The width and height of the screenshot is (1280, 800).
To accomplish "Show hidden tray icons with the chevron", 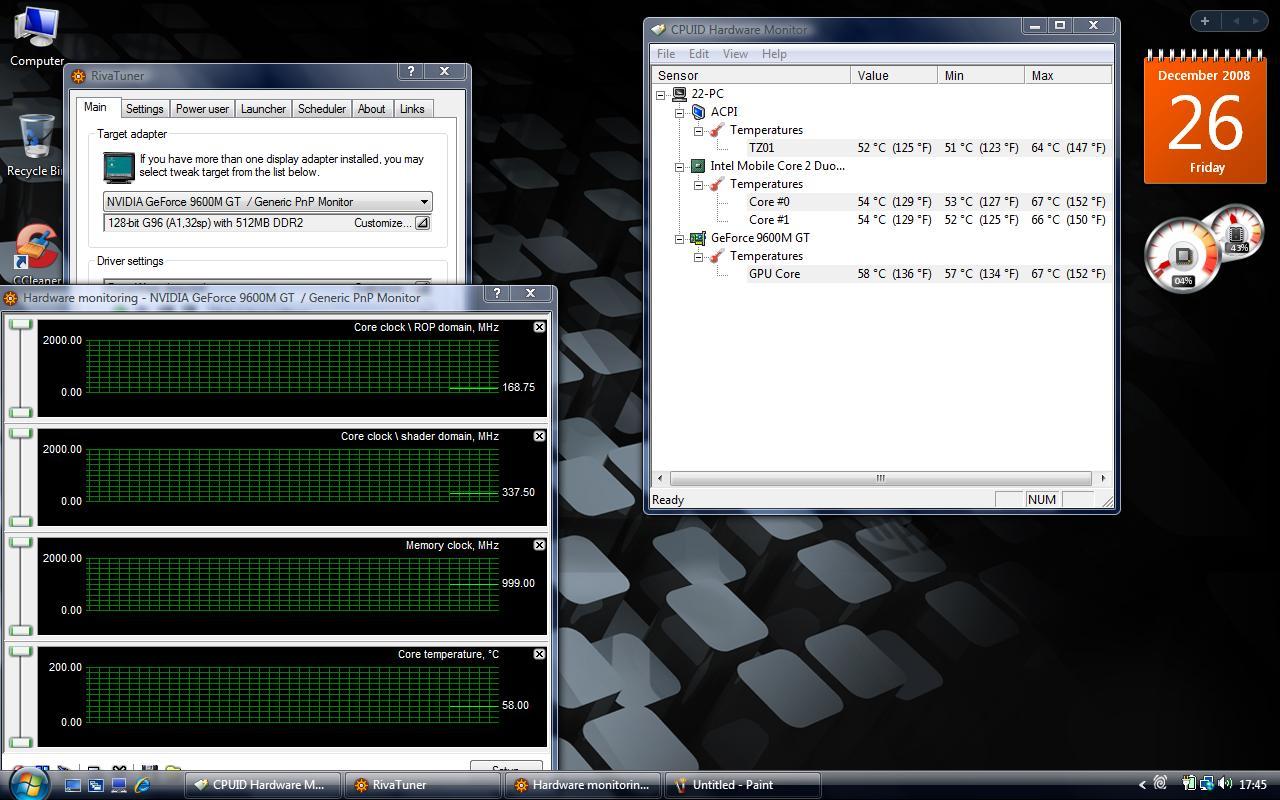I will click(1142, 785).
